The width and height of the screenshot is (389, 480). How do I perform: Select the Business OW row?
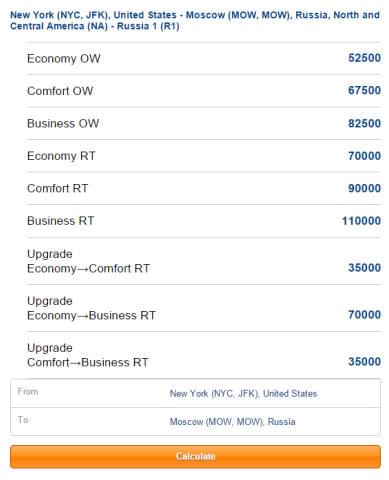coord(204,123)
